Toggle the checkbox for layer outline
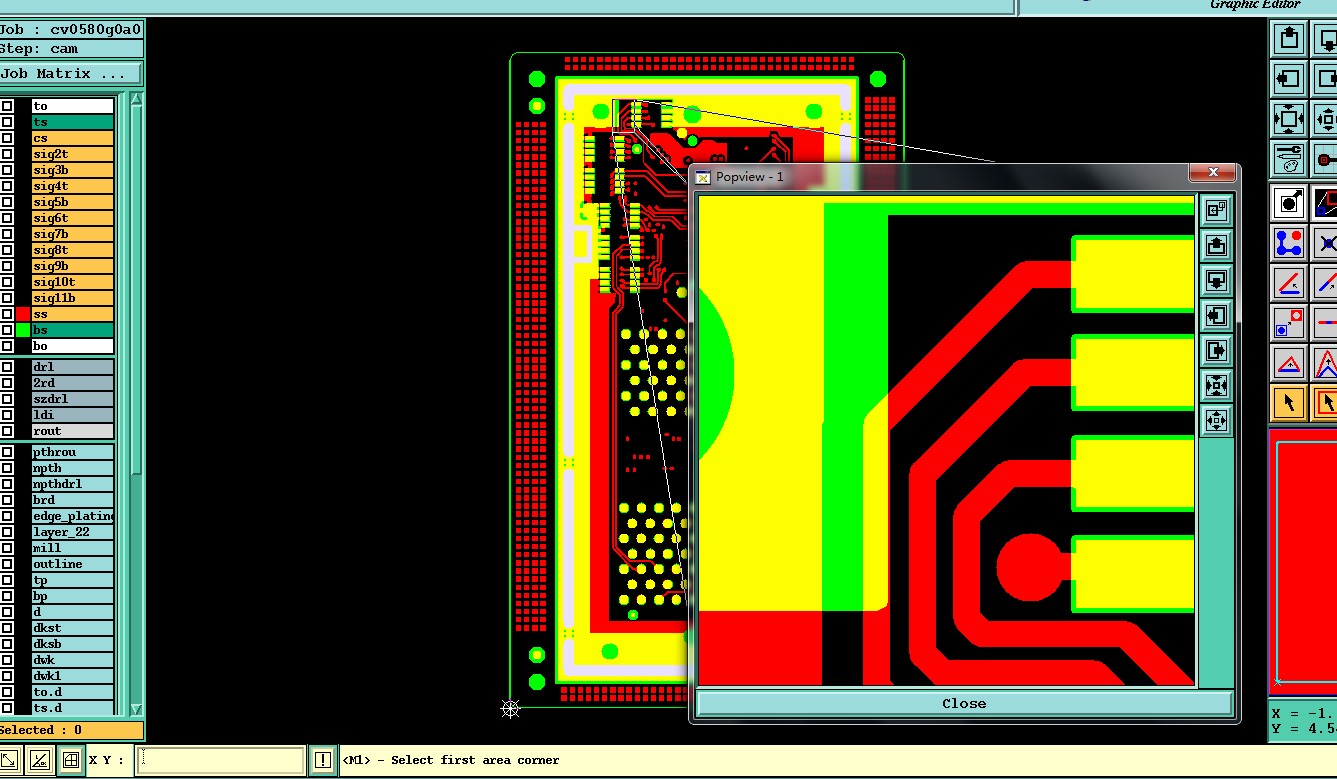Viewport: 1337px width, 779px height. [x=7, y=564]
